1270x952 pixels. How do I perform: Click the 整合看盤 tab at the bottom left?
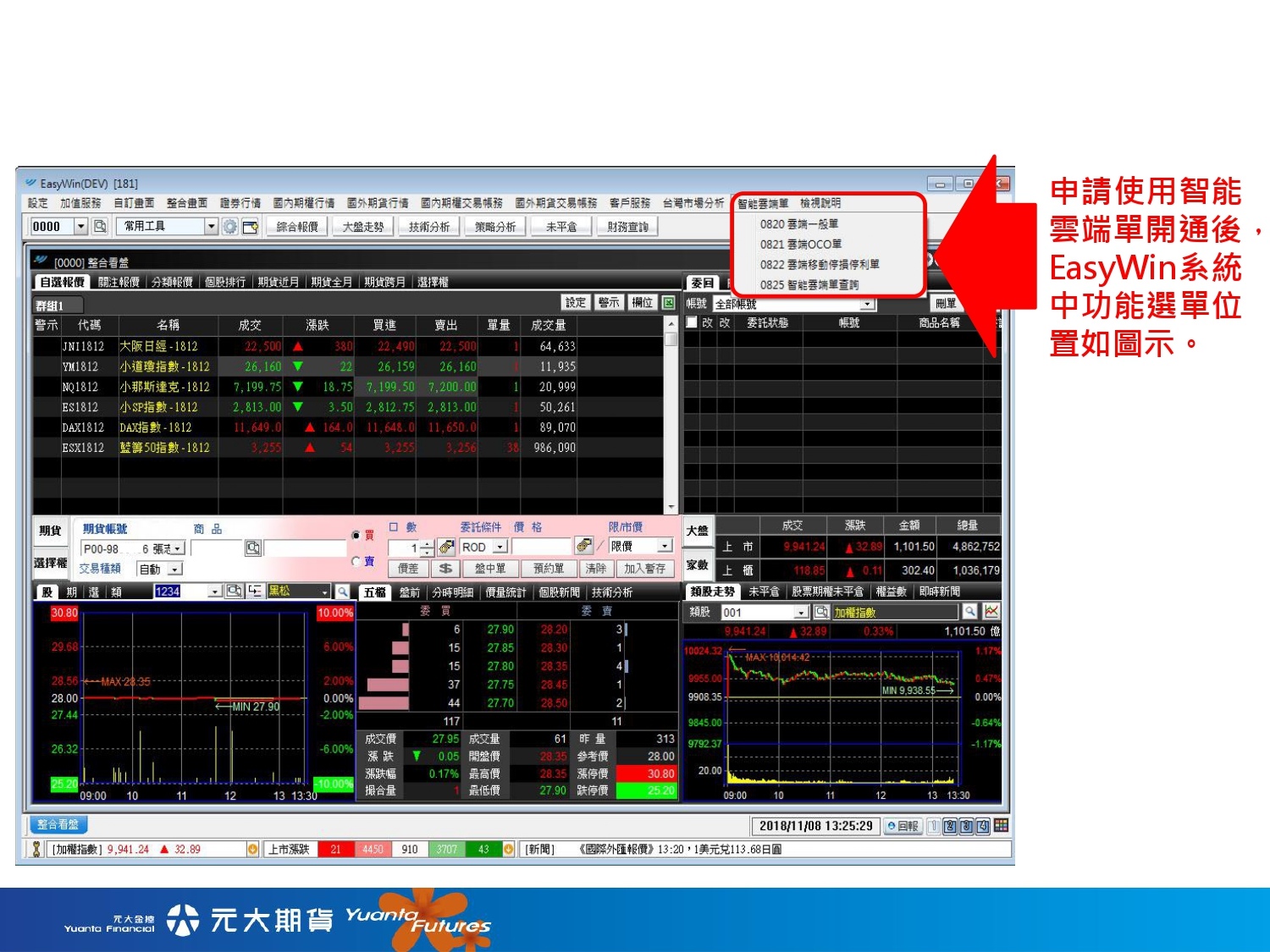click(x=58, y=824)
